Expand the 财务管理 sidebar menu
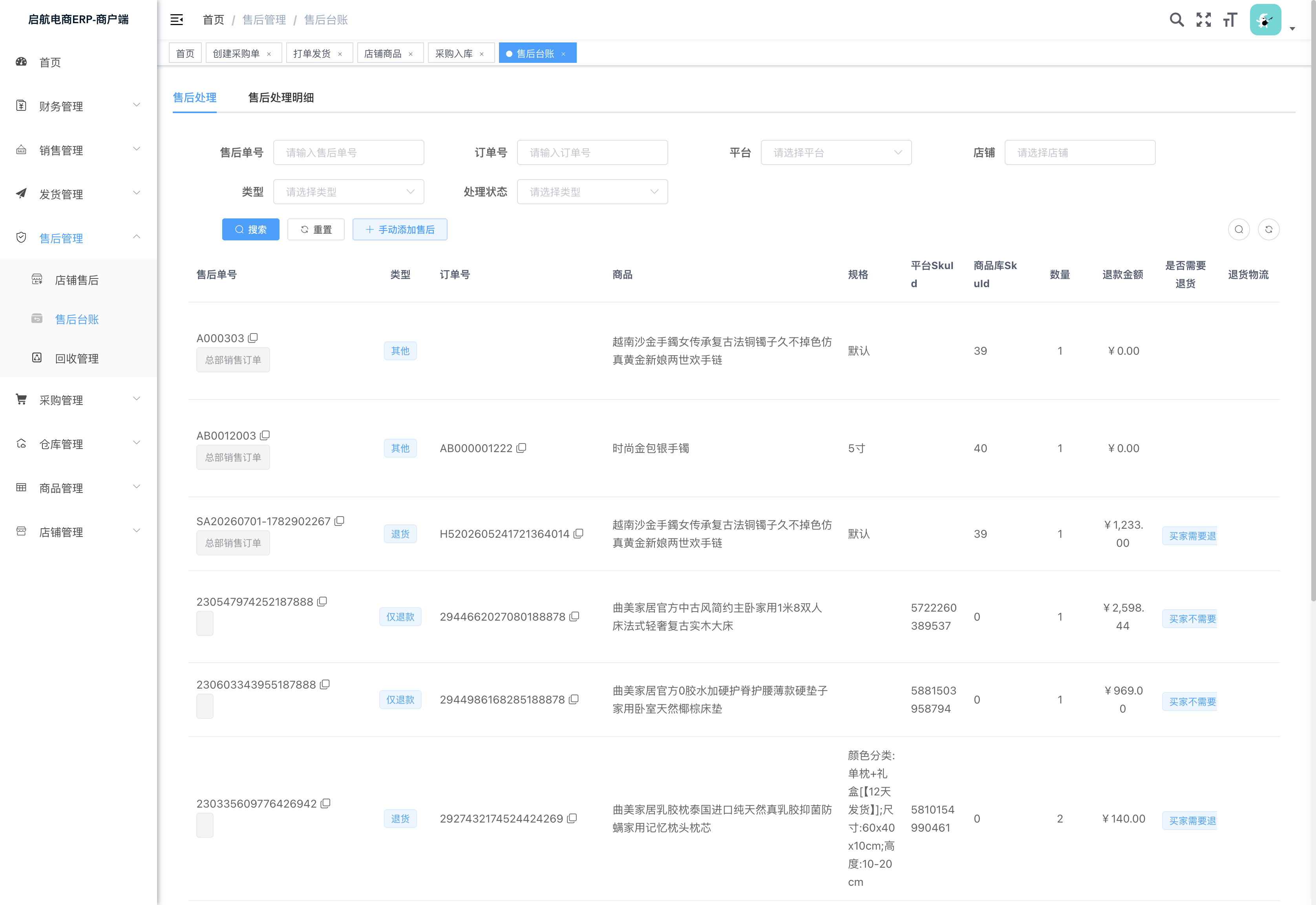1316x905 pixels. pos(78,106)
